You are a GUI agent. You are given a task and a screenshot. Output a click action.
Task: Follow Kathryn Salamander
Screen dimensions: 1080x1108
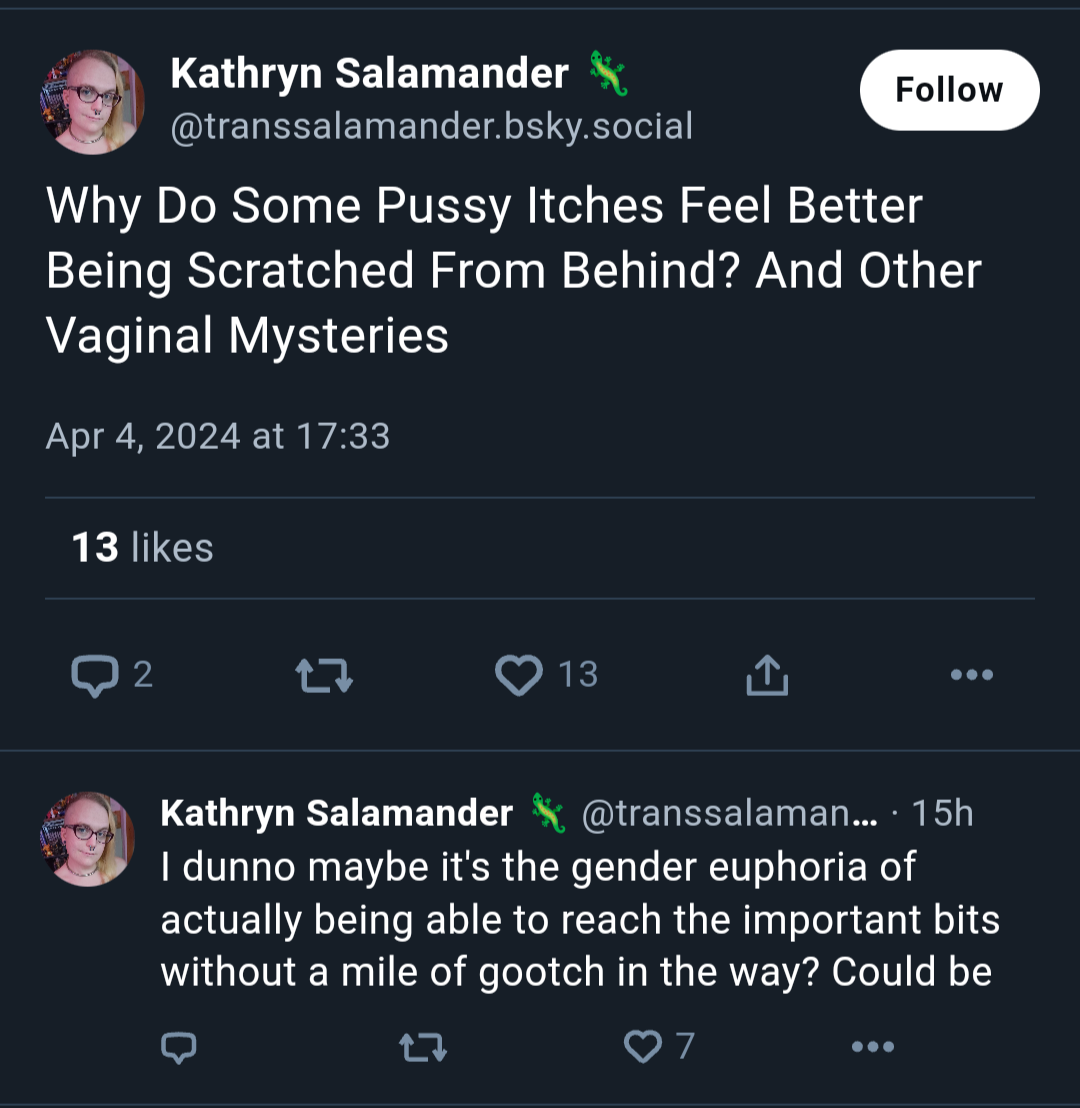click(x=949, y=90)
